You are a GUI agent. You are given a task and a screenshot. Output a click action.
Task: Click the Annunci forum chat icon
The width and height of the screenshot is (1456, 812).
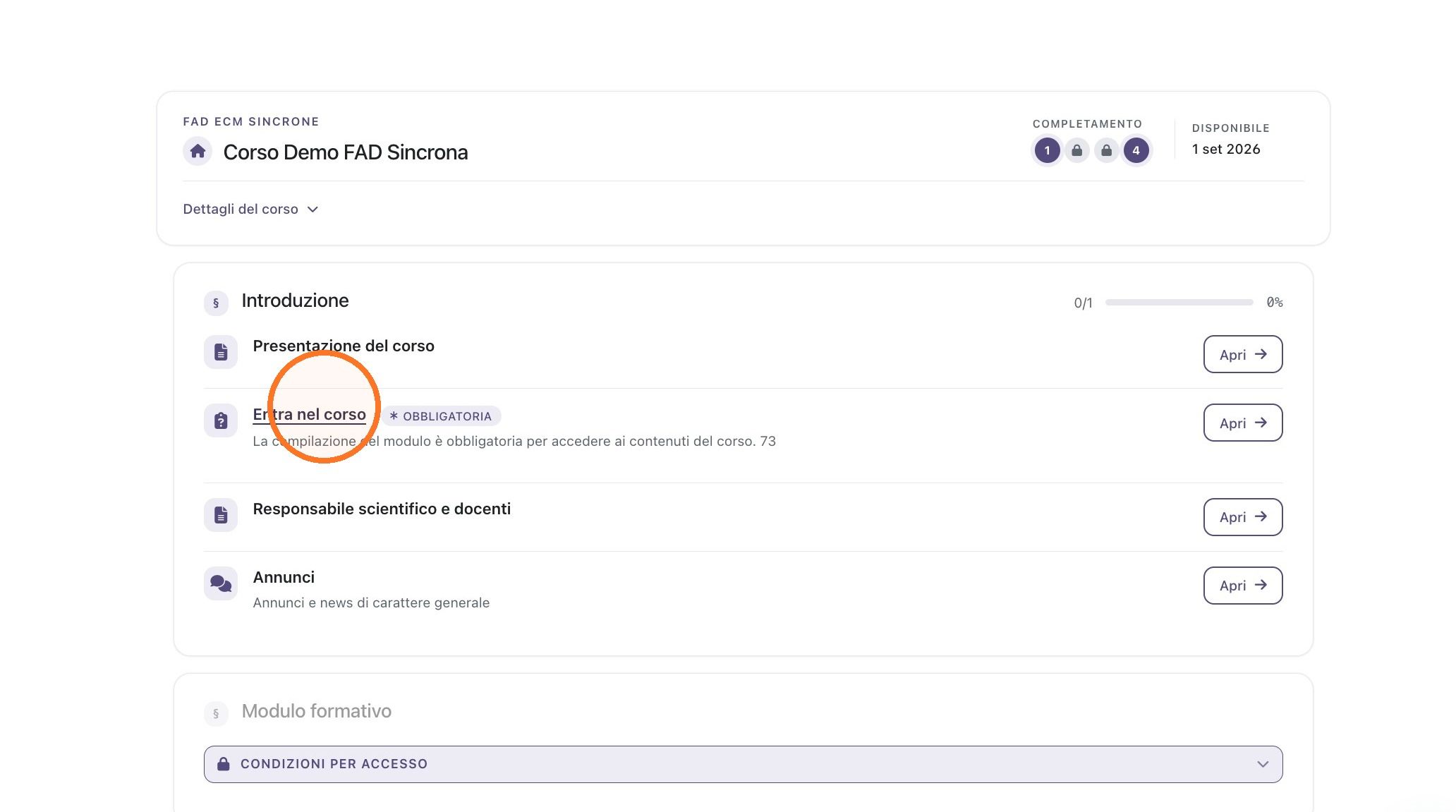(x=221, y=583)
